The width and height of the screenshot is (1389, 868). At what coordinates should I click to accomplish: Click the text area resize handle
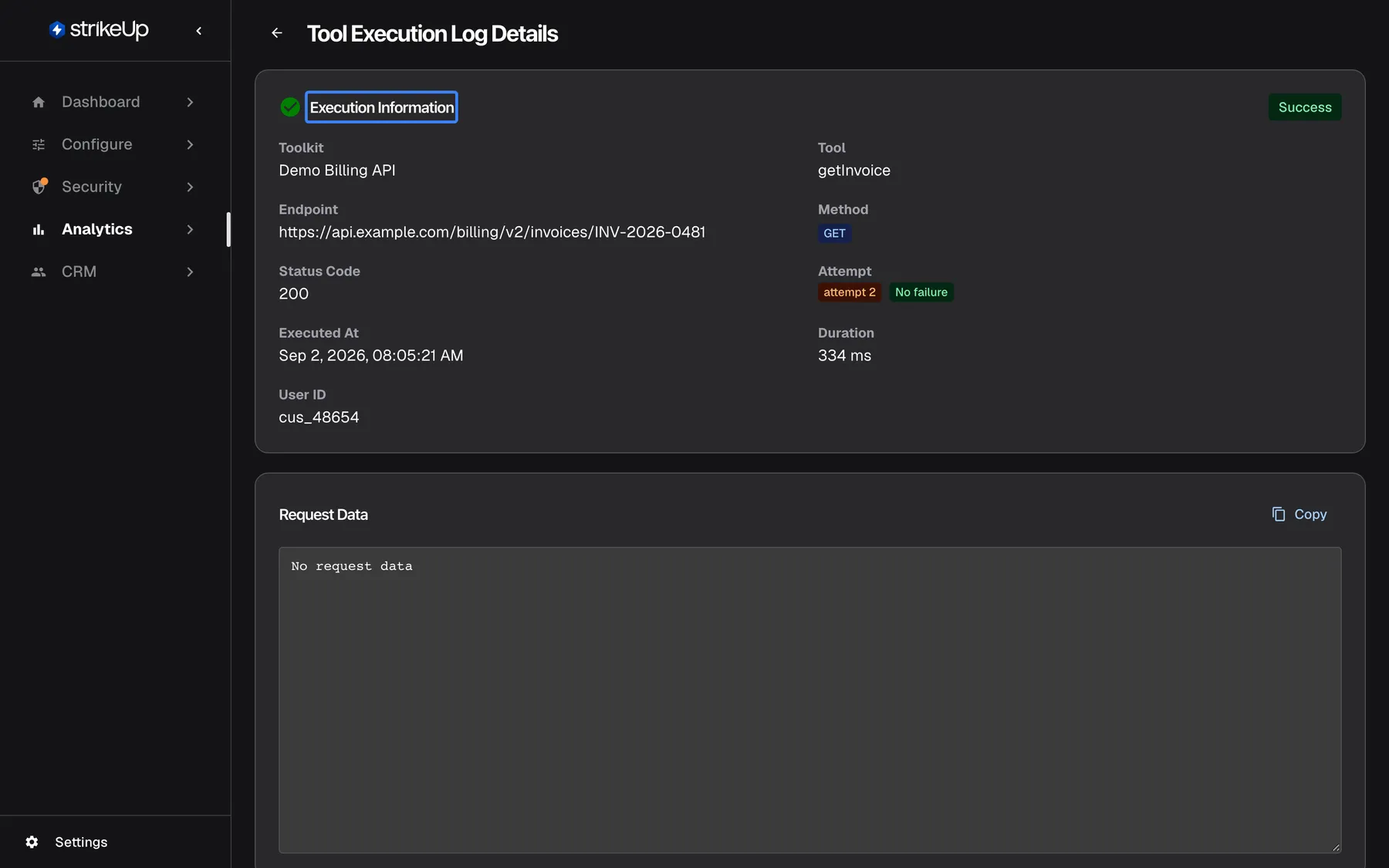1336,847
